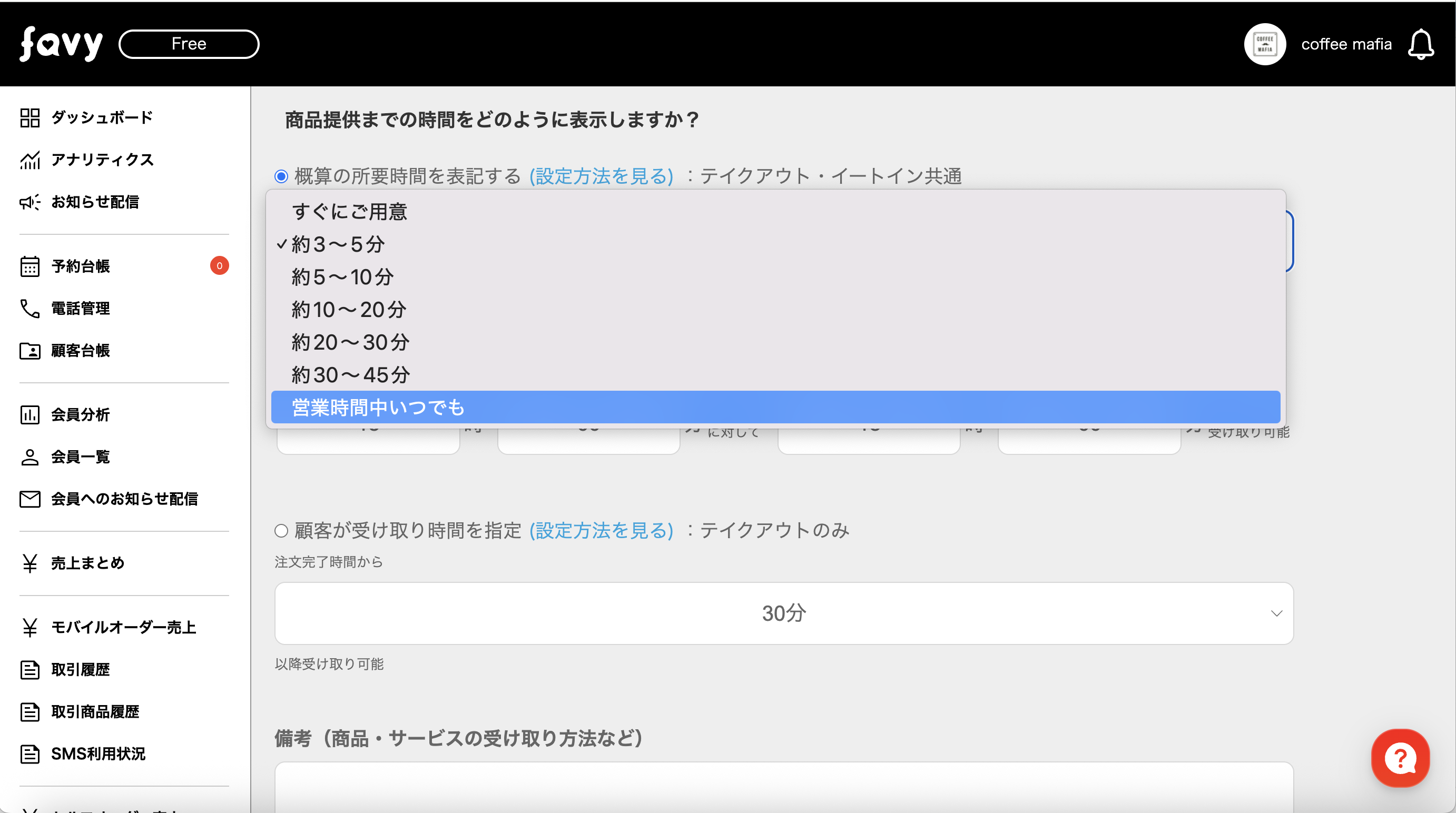
Task: Click the モバイルオーダー売上 yen icon
Action: (29, 627)
